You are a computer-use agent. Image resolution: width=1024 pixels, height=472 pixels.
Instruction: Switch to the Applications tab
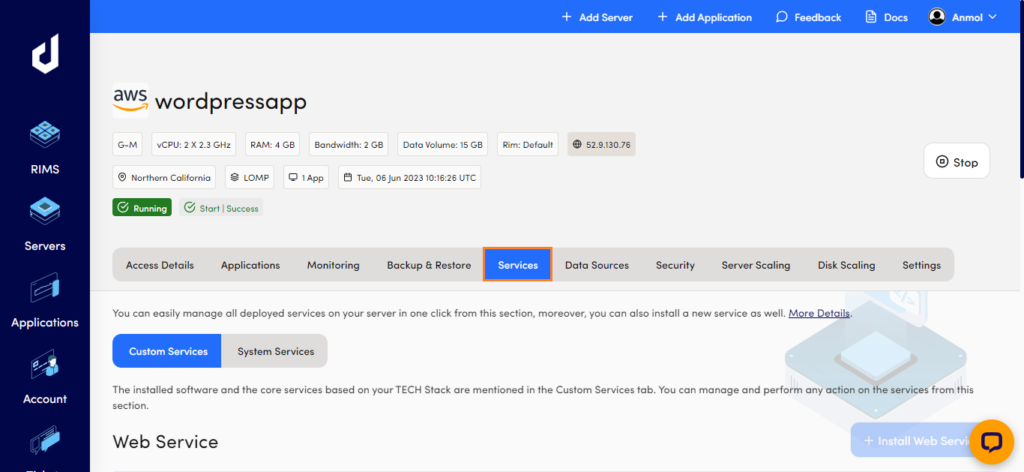250,265
